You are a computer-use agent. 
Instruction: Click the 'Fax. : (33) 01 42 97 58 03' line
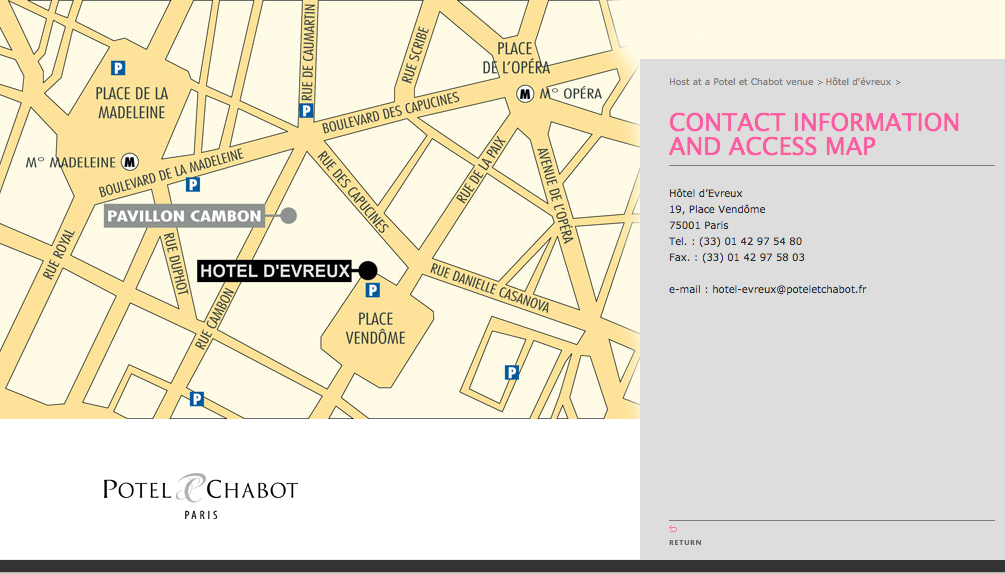[736, 258]
